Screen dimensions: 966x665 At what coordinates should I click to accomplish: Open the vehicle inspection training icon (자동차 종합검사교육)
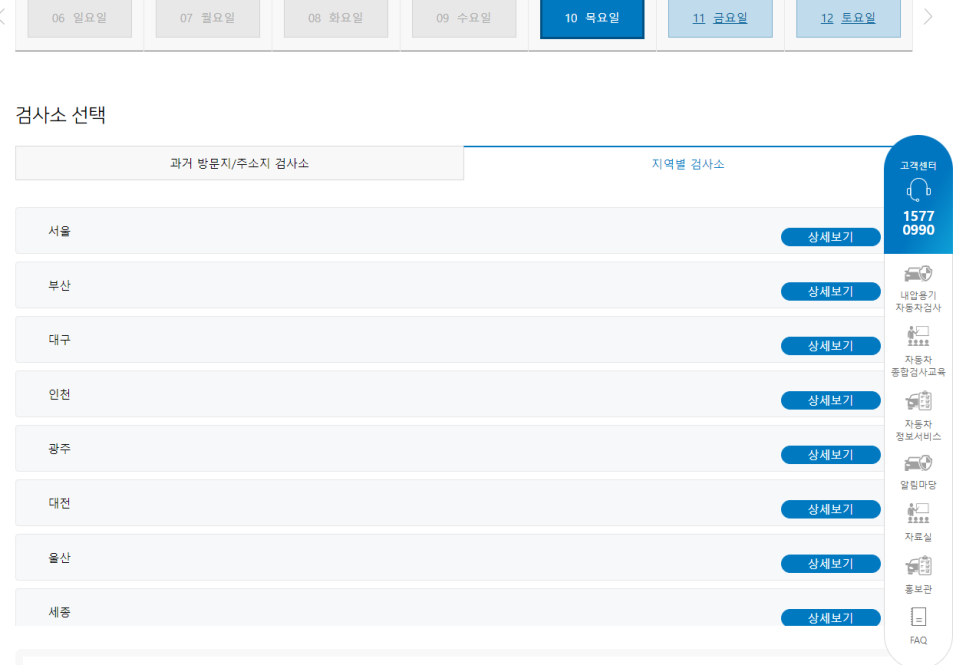[x=918, y=337]
